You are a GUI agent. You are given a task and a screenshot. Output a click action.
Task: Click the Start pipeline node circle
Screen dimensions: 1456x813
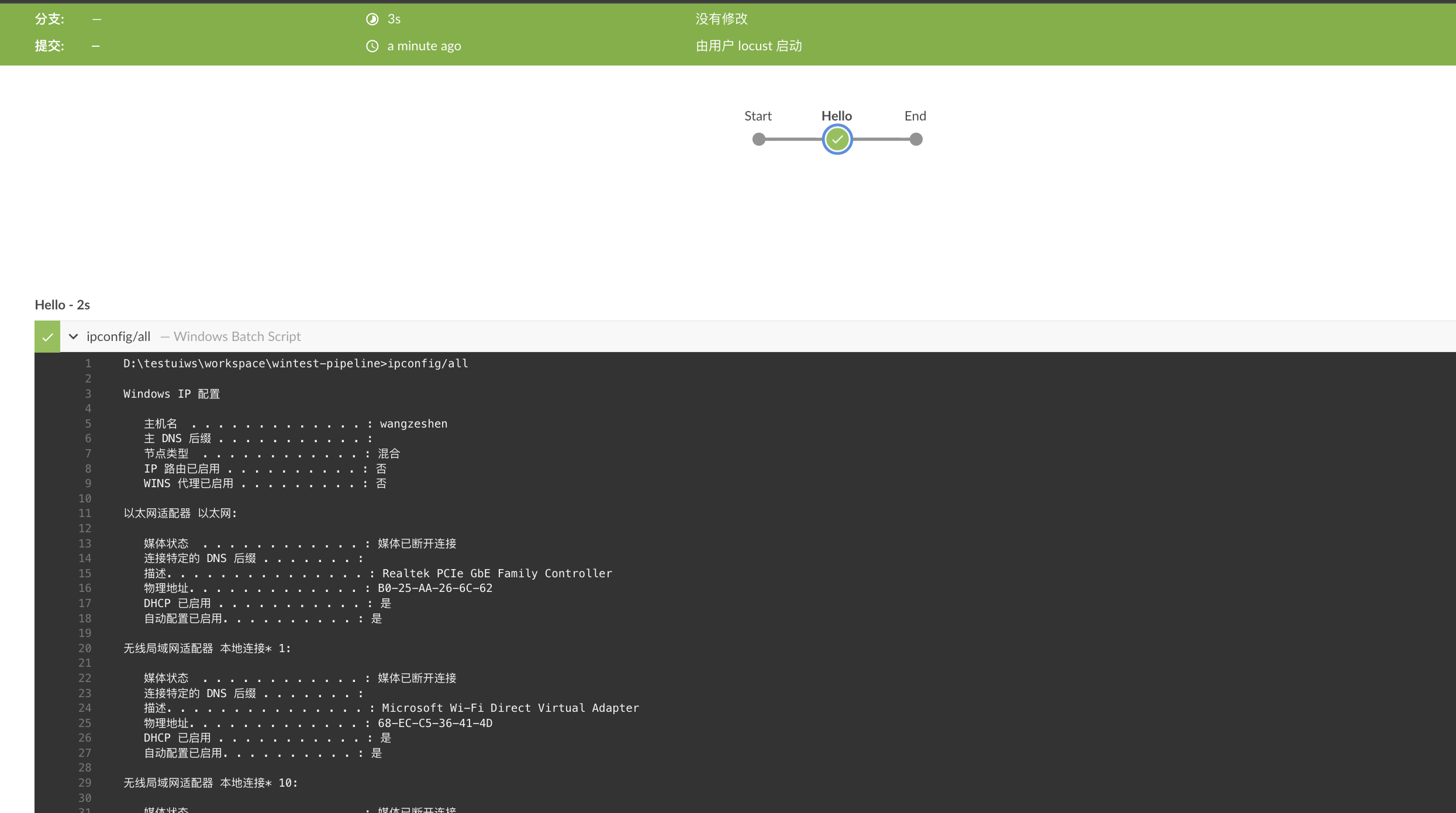tap(758, 139)
